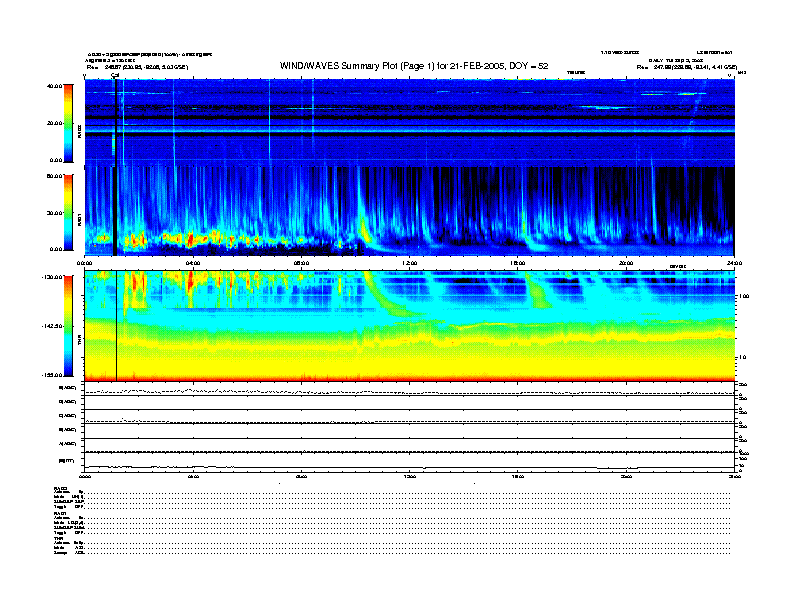This screenshot has height=612, width=792.
Task: Click the 'Cal' marker above RAD2 panel
Action: 115,75
